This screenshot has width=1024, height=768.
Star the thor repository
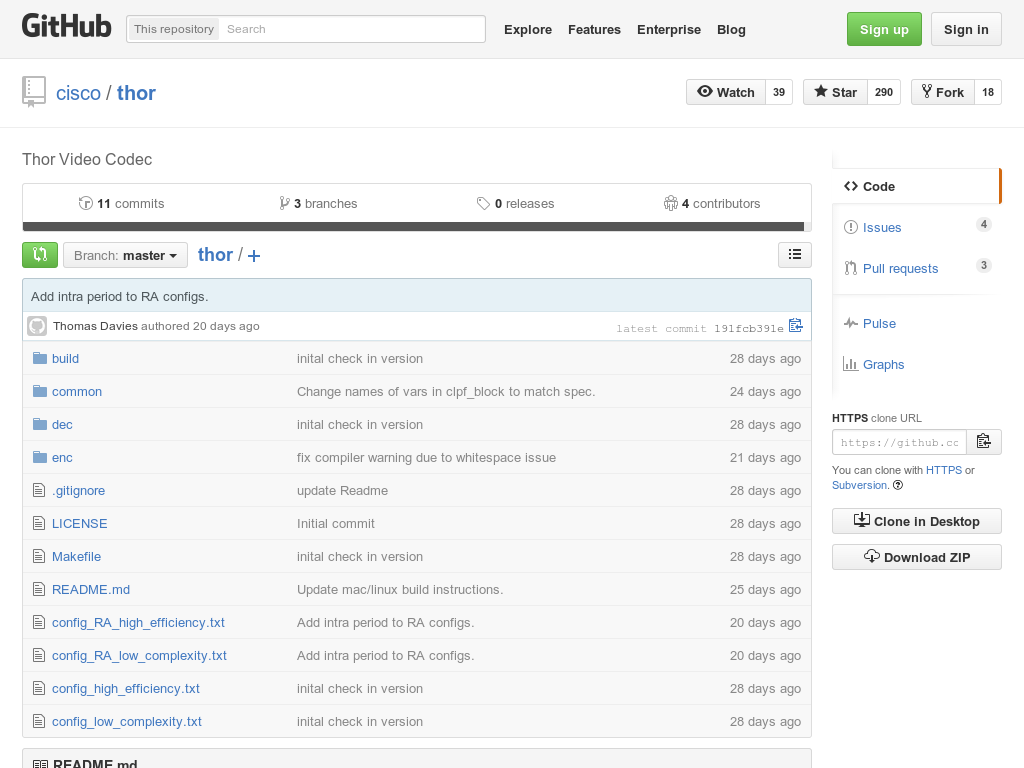click(x=835, y=92)
